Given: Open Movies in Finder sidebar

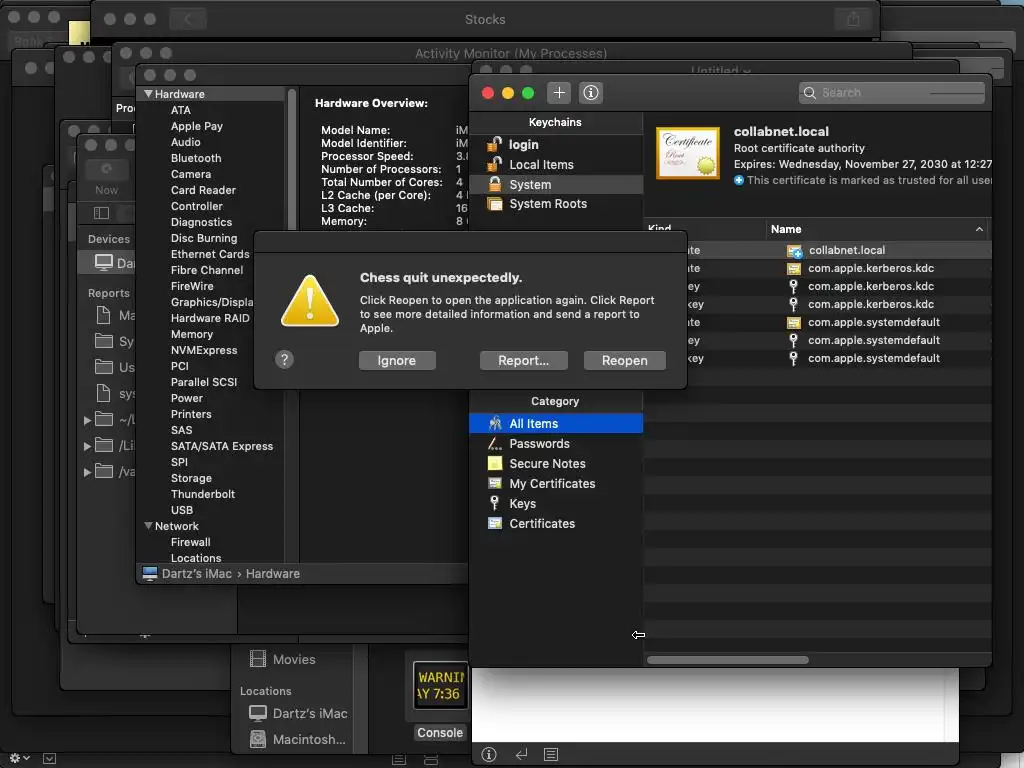Looking at the screenshot, I should pyautogui.click(x=294, y=660).
